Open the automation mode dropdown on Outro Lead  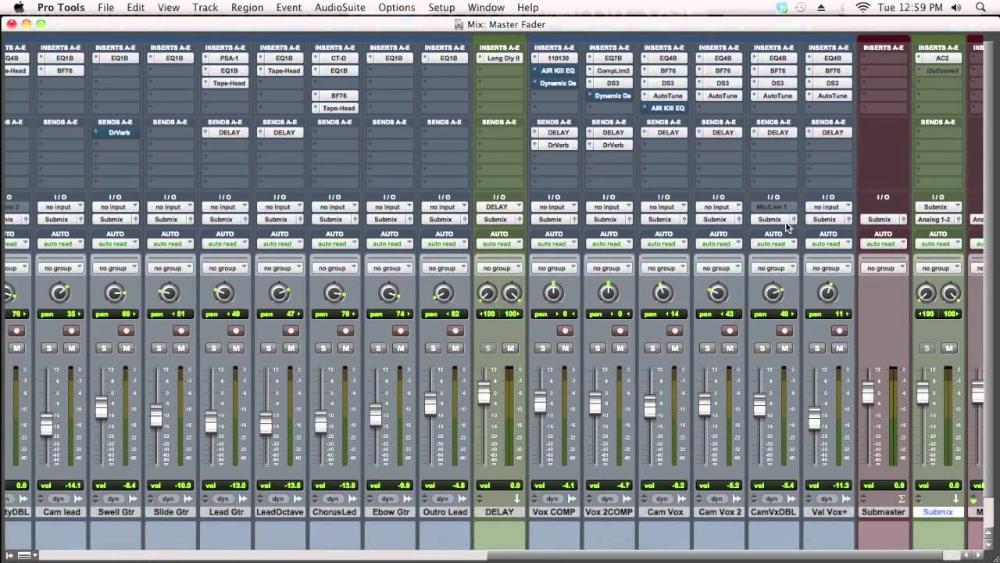(x=442, y=244)
